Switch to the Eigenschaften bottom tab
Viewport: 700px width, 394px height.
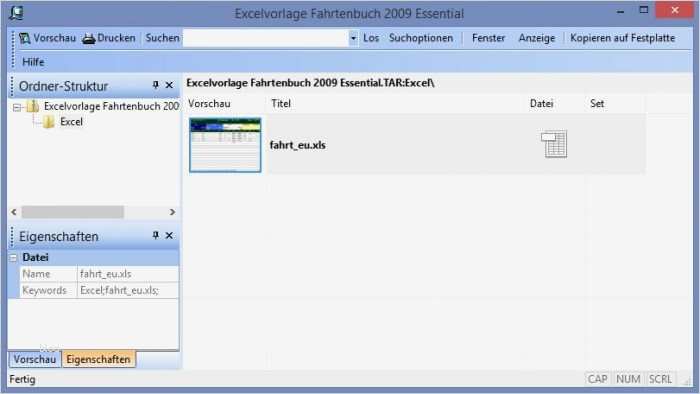pos(98,359)
